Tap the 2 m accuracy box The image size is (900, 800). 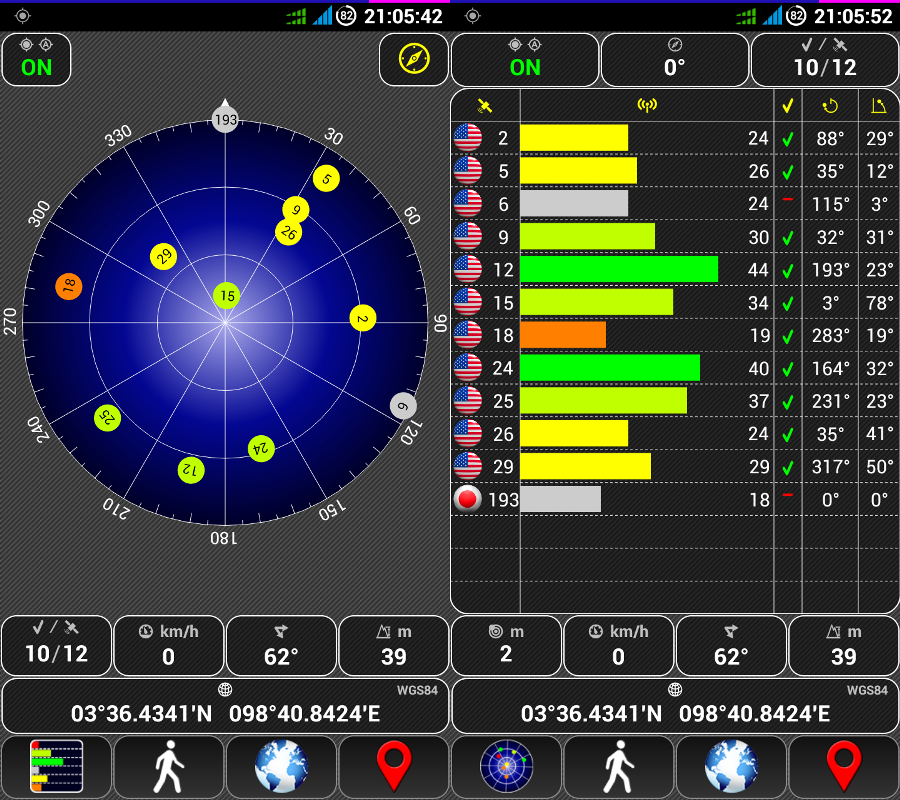[506, 646]
